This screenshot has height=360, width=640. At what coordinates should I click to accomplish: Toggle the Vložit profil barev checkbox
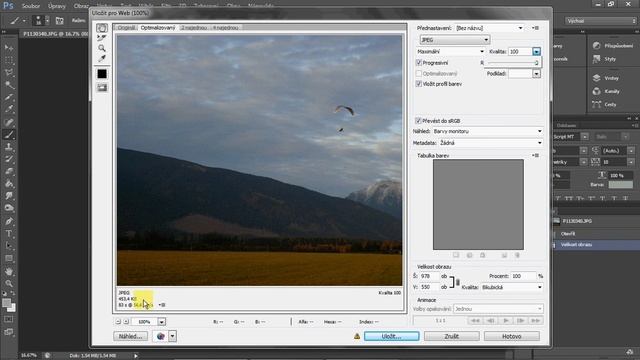coord(418,84)
